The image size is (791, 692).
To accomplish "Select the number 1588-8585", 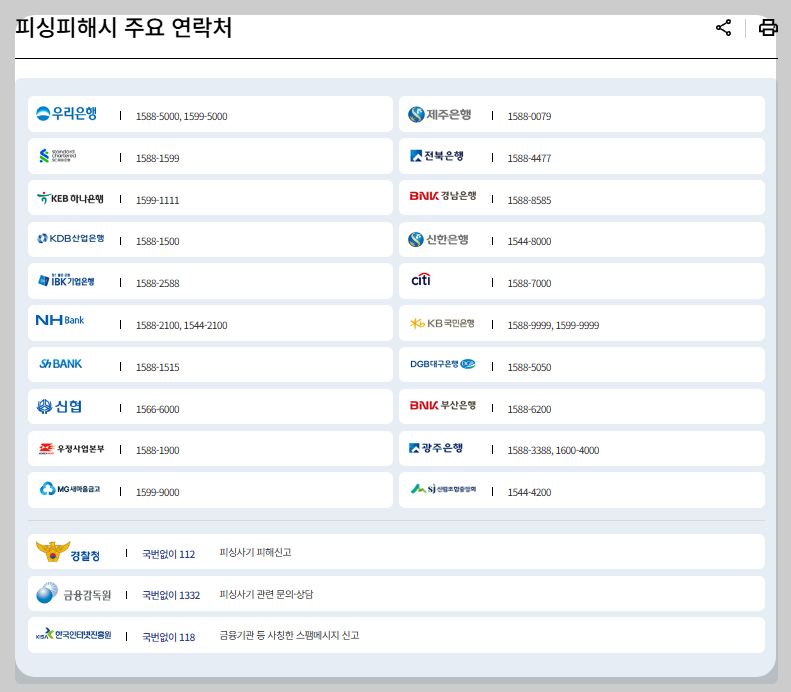I will click(529, 200).
